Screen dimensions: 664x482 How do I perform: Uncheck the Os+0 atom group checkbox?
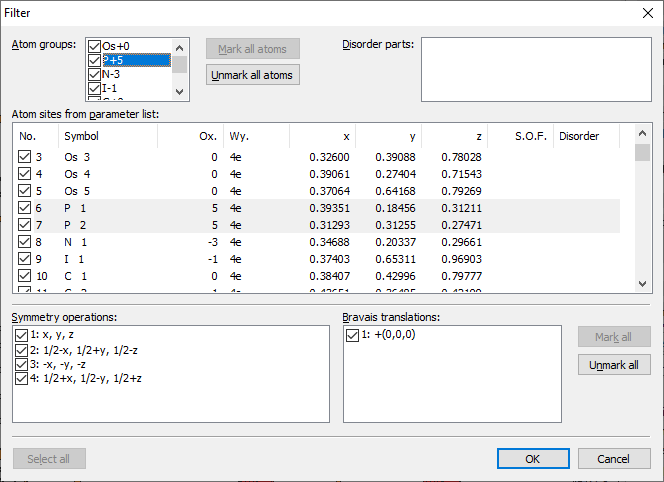pyautogui.click(x=95, y=47)
